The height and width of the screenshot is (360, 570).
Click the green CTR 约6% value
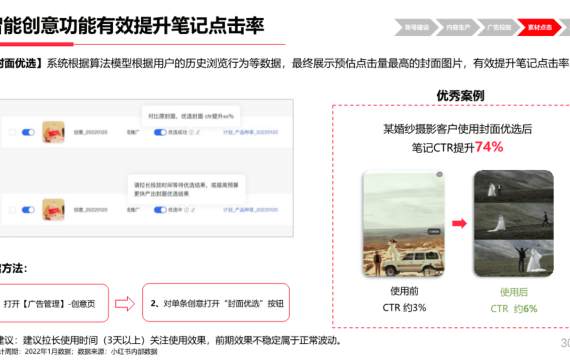point(514,309)
